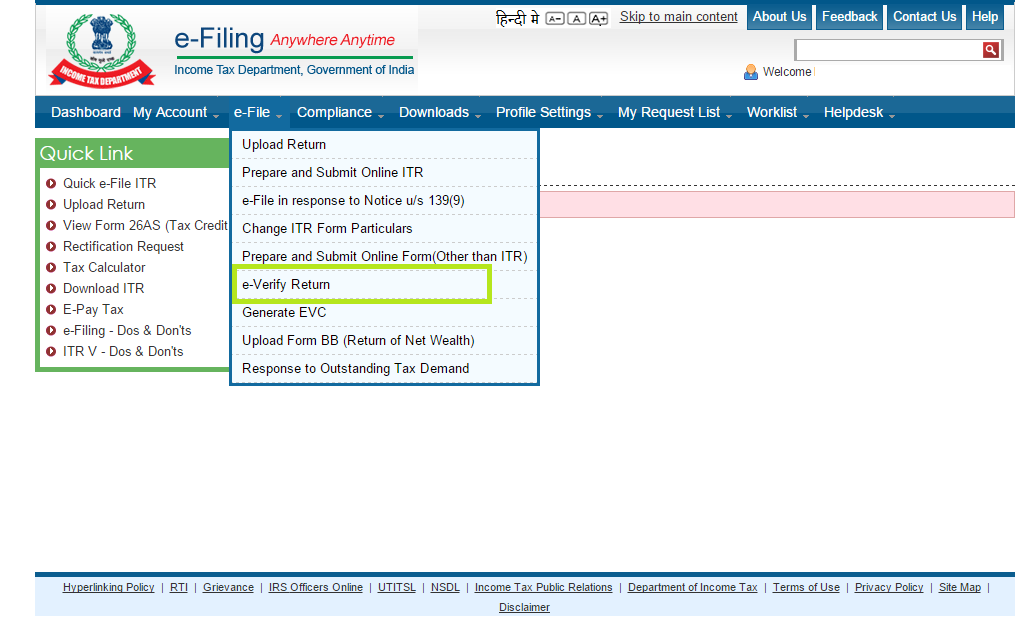Click bullet icon next to Quick e-File ITR
The height and width of the screenshot is (620, 1029).
[x=51, y=184]
